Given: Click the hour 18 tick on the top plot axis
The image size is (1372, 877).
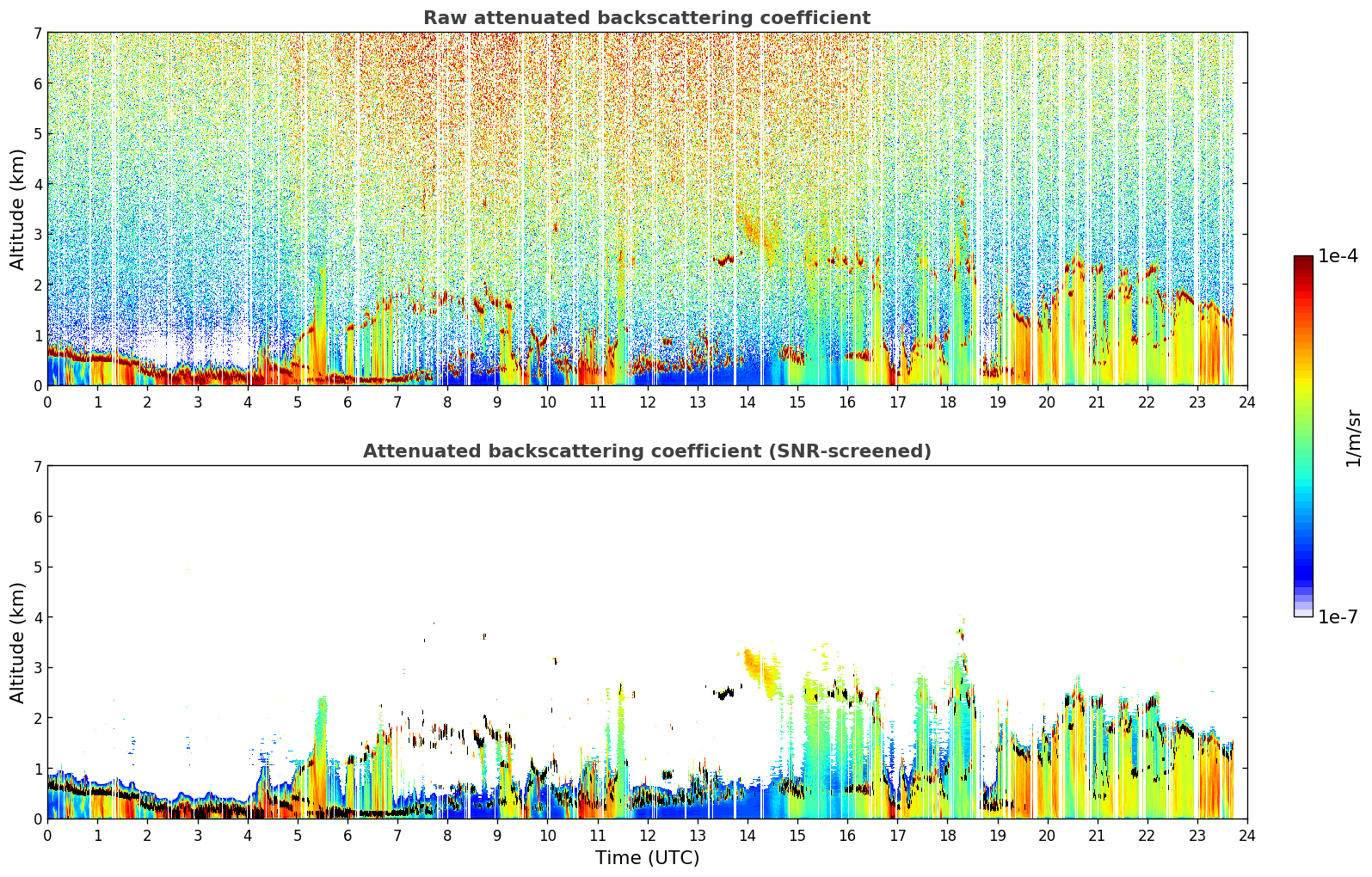Looking at the screenshot, I should pos(947,402).
